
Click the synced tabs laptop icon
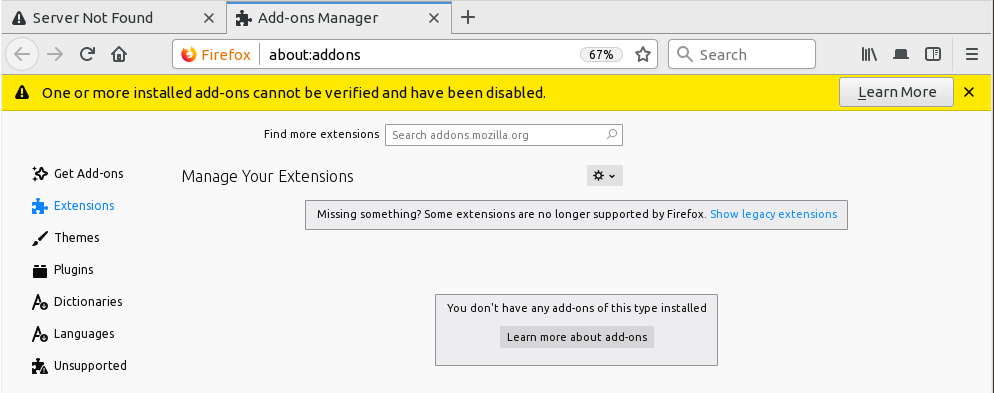click(x=901, y=55)
